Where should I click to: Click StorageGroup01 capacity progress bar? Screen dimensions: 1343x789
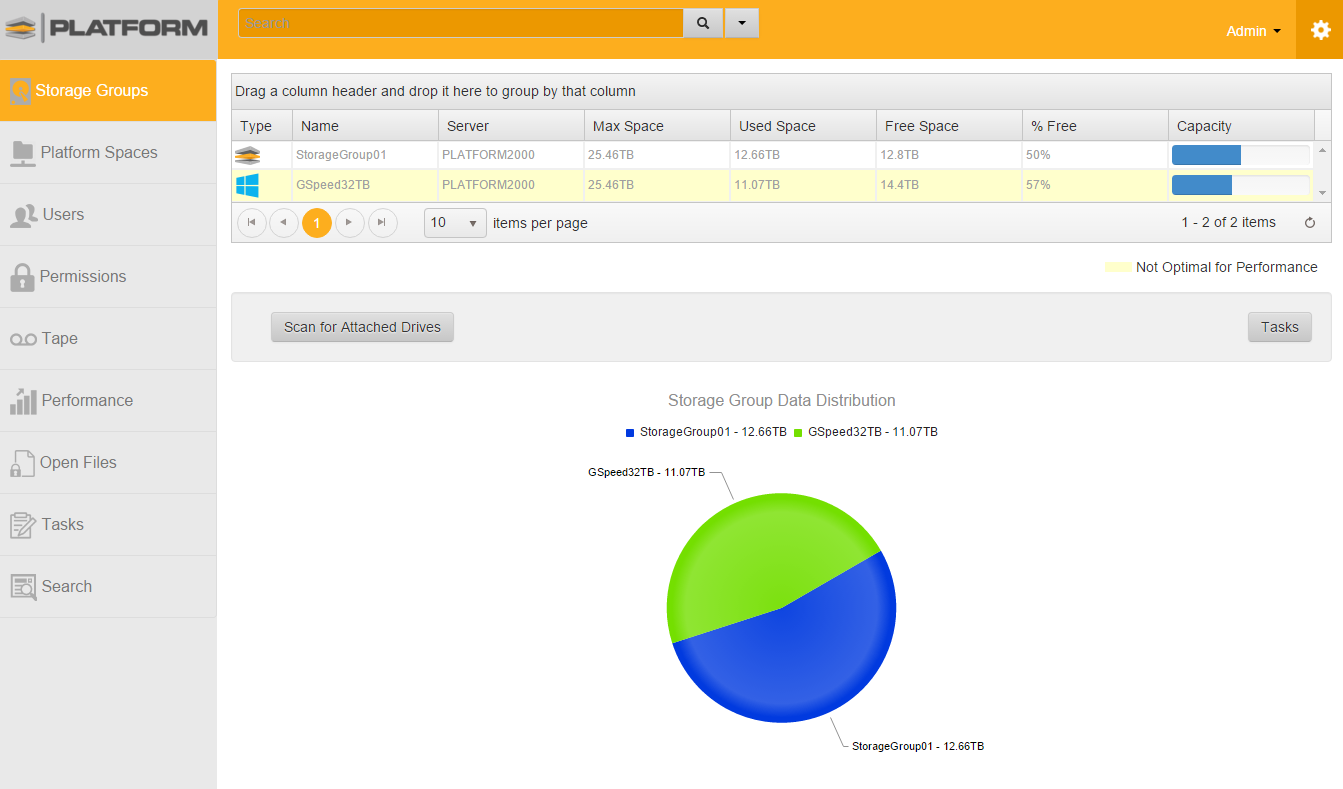click(1240, 155)
